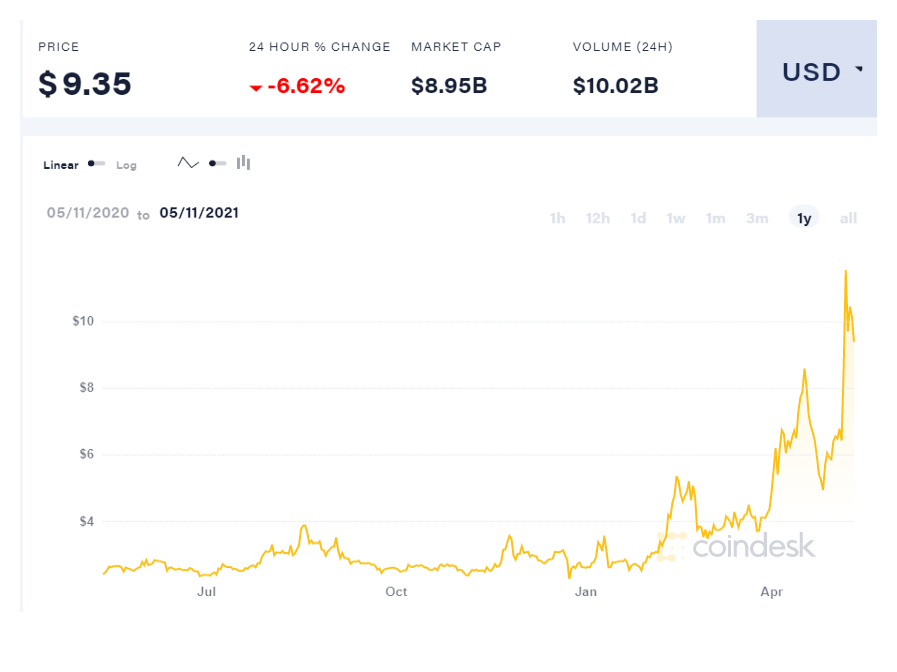Select the line chart icon
The image size is (897, 672).
tap(188, 163)
